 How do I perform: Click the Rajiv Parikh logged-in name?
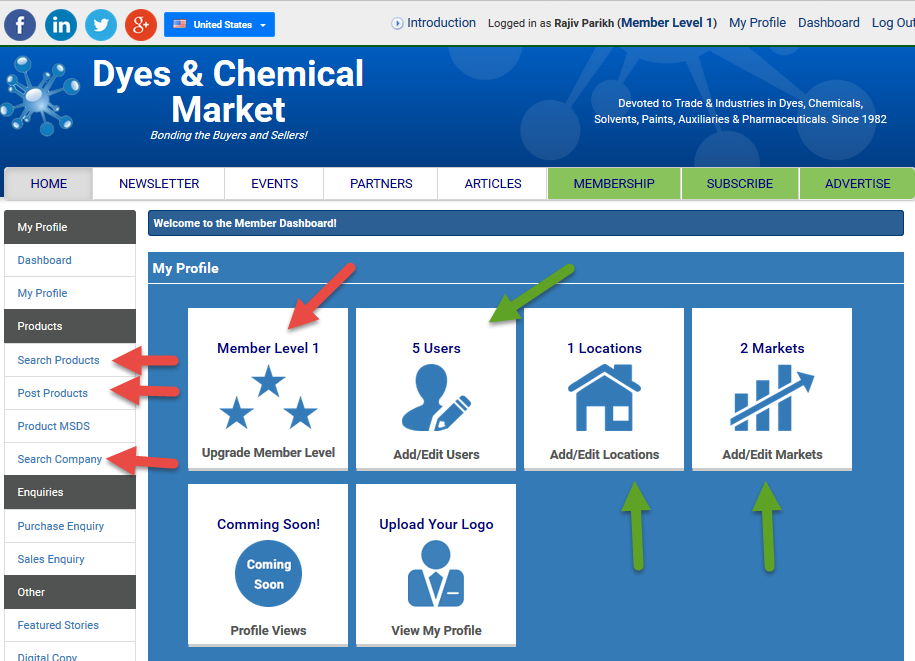584,23
